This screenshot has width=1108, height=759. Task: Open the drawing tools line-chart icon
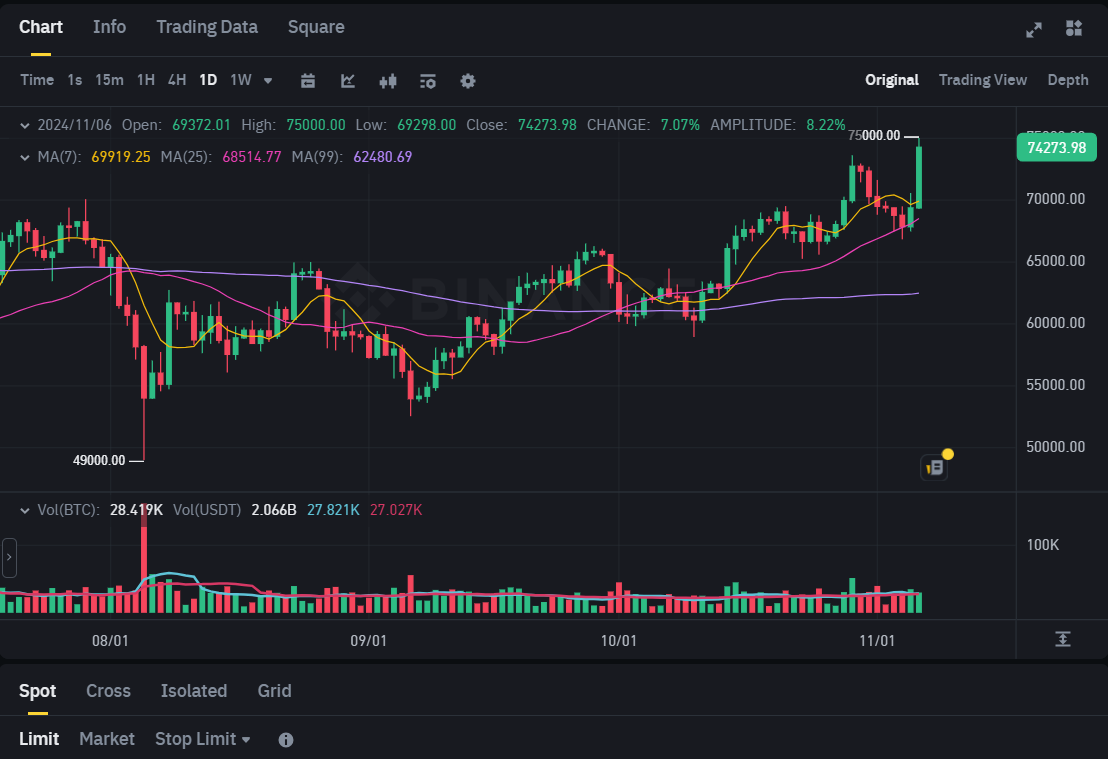348,81
